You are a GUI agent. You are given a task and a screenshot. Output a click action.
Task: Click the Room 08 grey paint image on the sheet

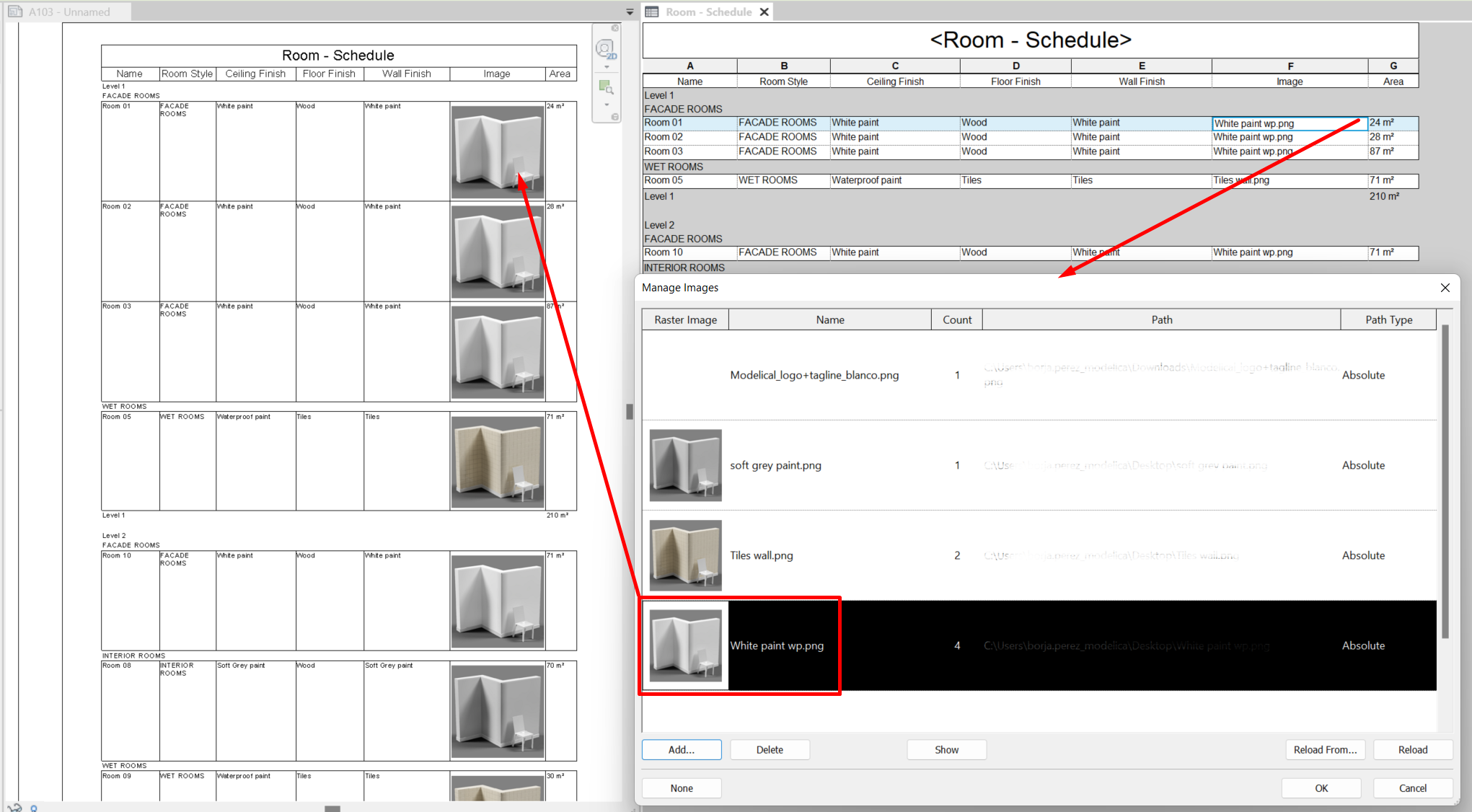pyautogui.click(x=498, y=712)
